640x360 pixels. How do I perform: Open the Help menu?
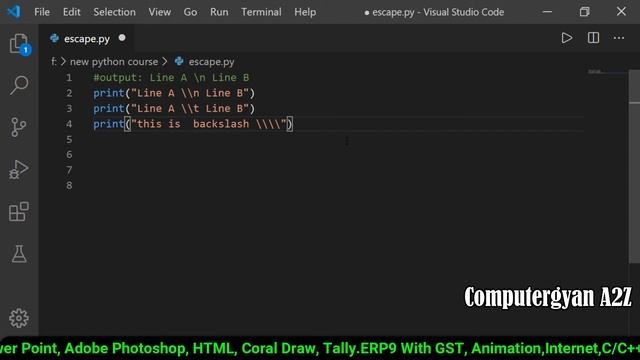coord(305,12)
